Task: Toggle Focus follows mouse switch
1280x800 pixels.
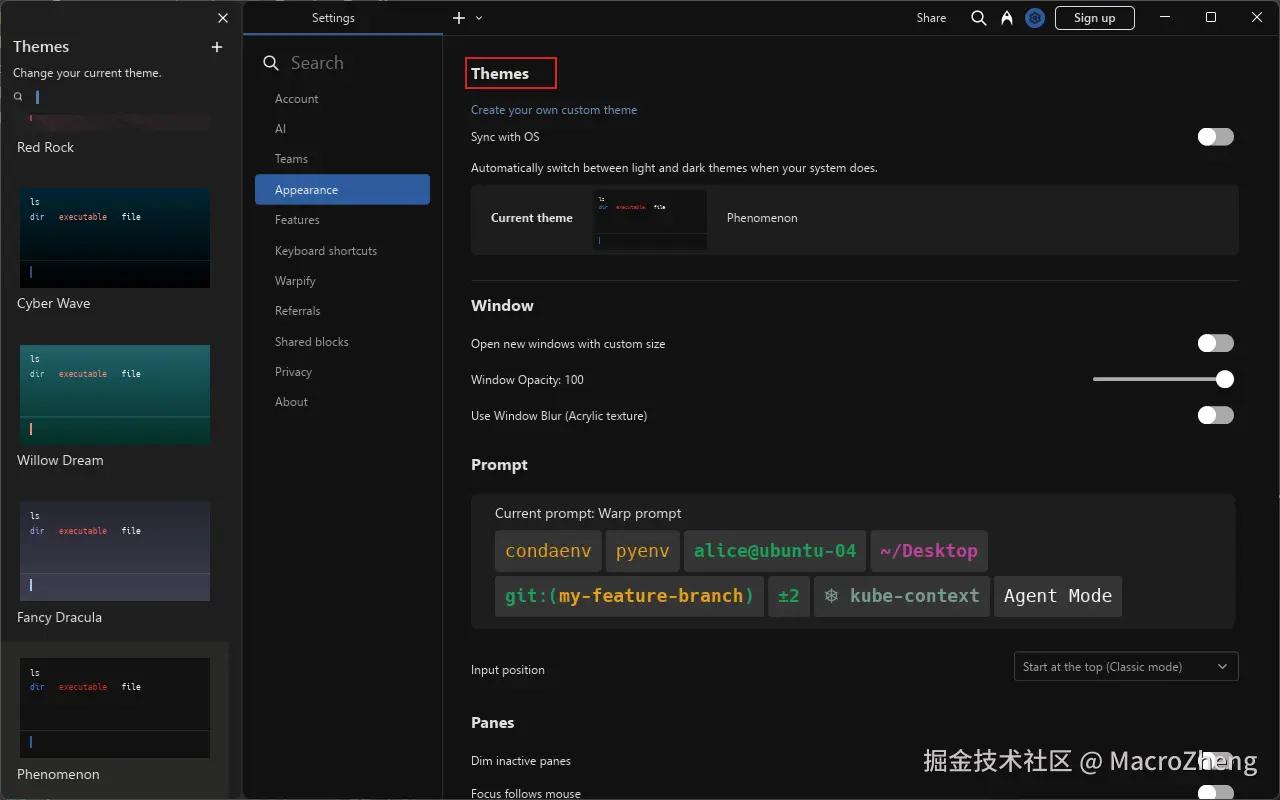Action: click(x=1216, y=793)
